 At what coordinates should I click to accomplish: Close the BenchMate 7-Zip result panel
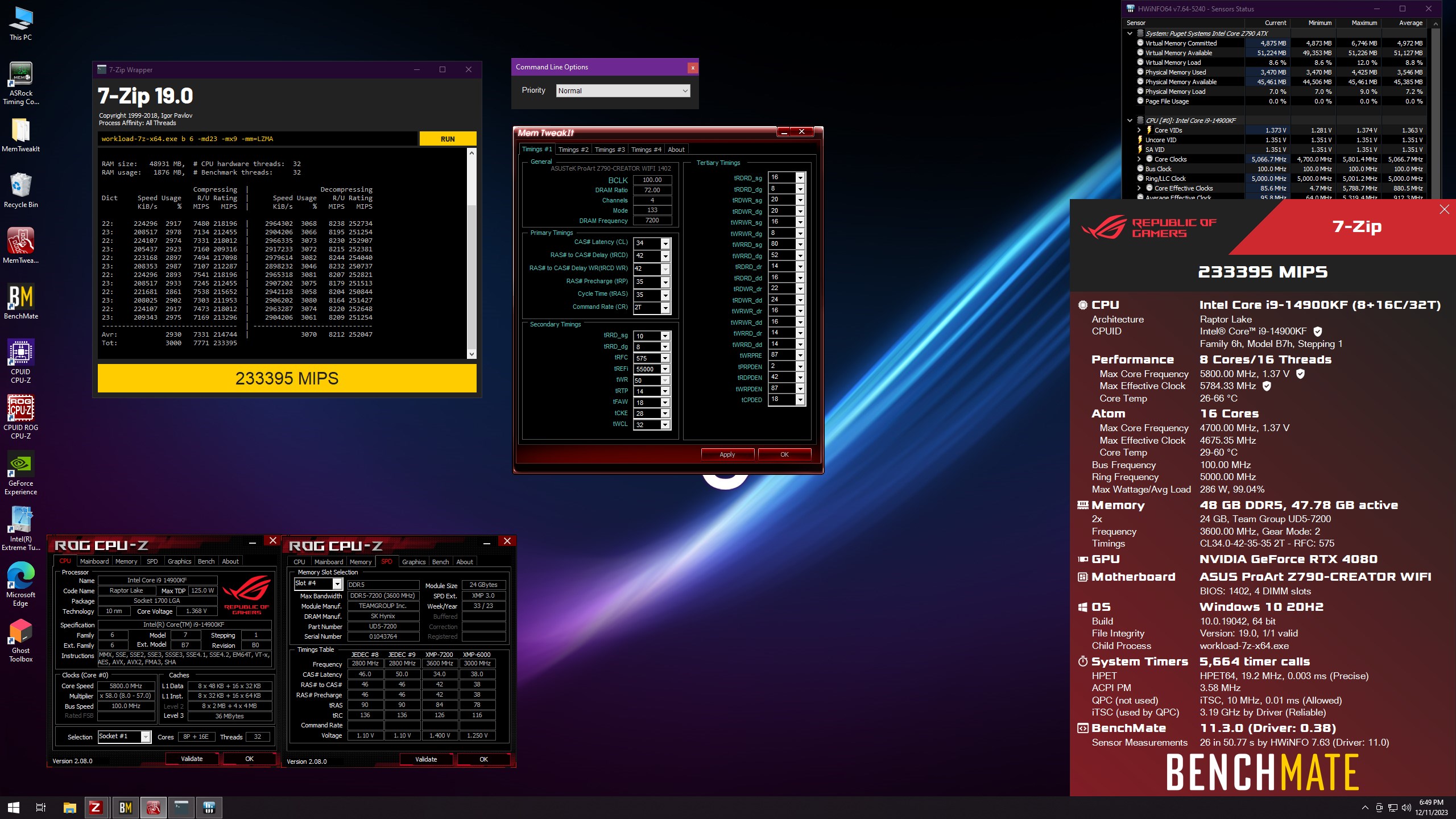(x=1445, y=210)
